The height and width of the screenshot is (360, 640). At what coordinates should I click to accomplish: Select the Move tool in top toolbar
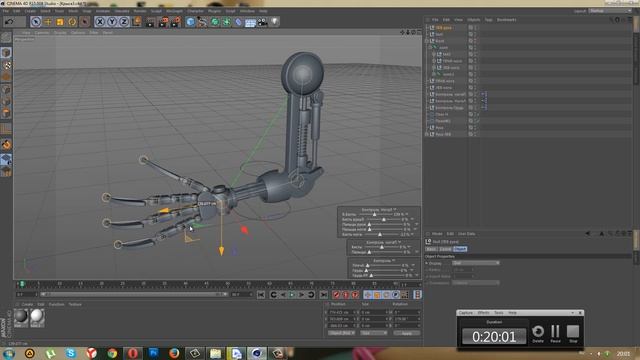pos(48,22)
